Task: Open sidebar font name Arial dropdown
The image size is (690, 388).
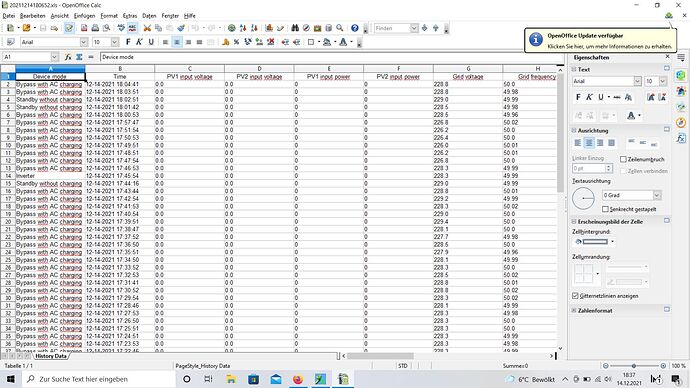Action: pos(637,81)
